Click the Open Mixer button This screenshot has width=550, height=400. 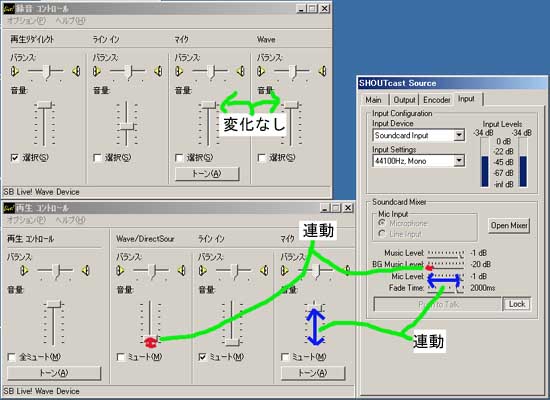coord(509,226)
